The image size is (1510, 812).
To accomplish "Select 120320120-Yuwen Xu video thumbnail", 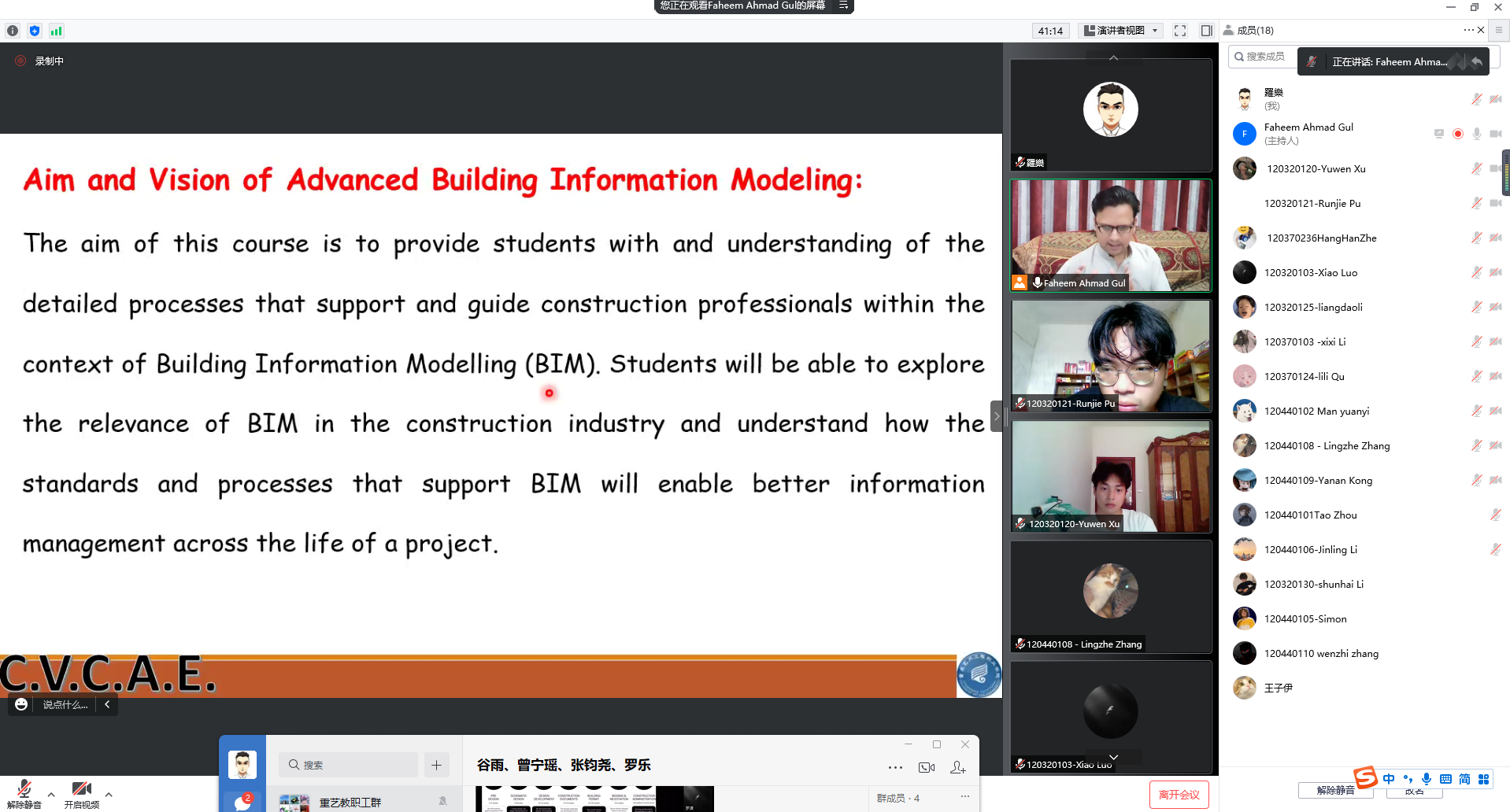I will (x=1111, y=476).
